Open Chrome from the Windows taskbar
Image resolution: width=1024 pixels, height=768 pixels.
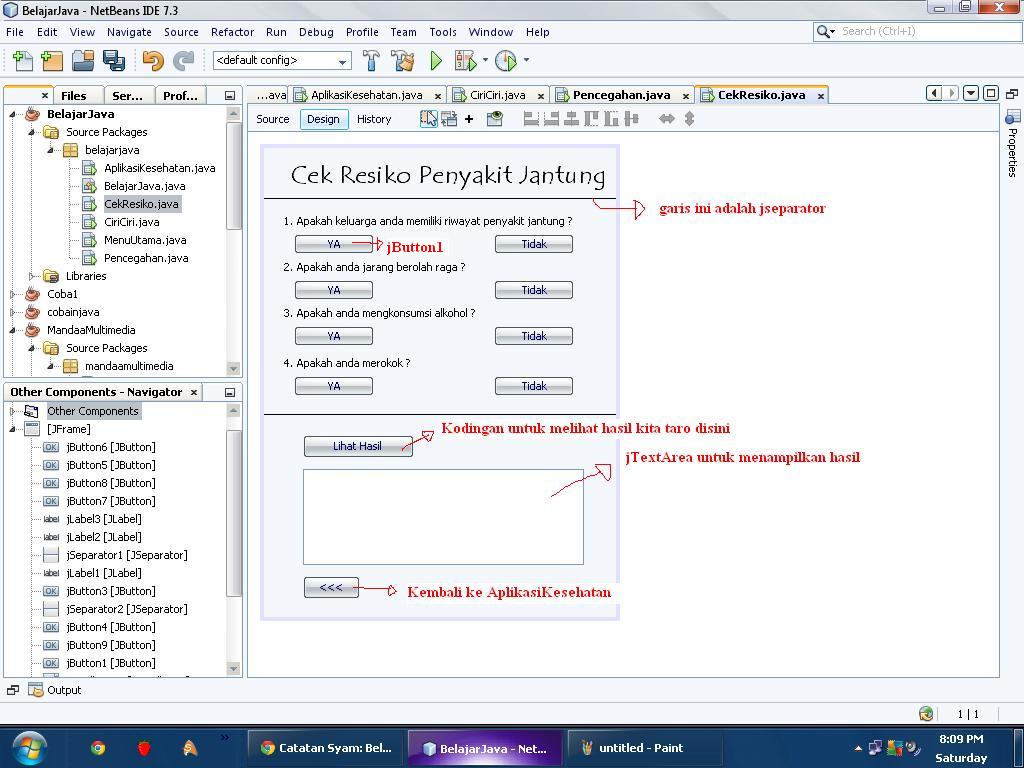(x=98, y=748)
